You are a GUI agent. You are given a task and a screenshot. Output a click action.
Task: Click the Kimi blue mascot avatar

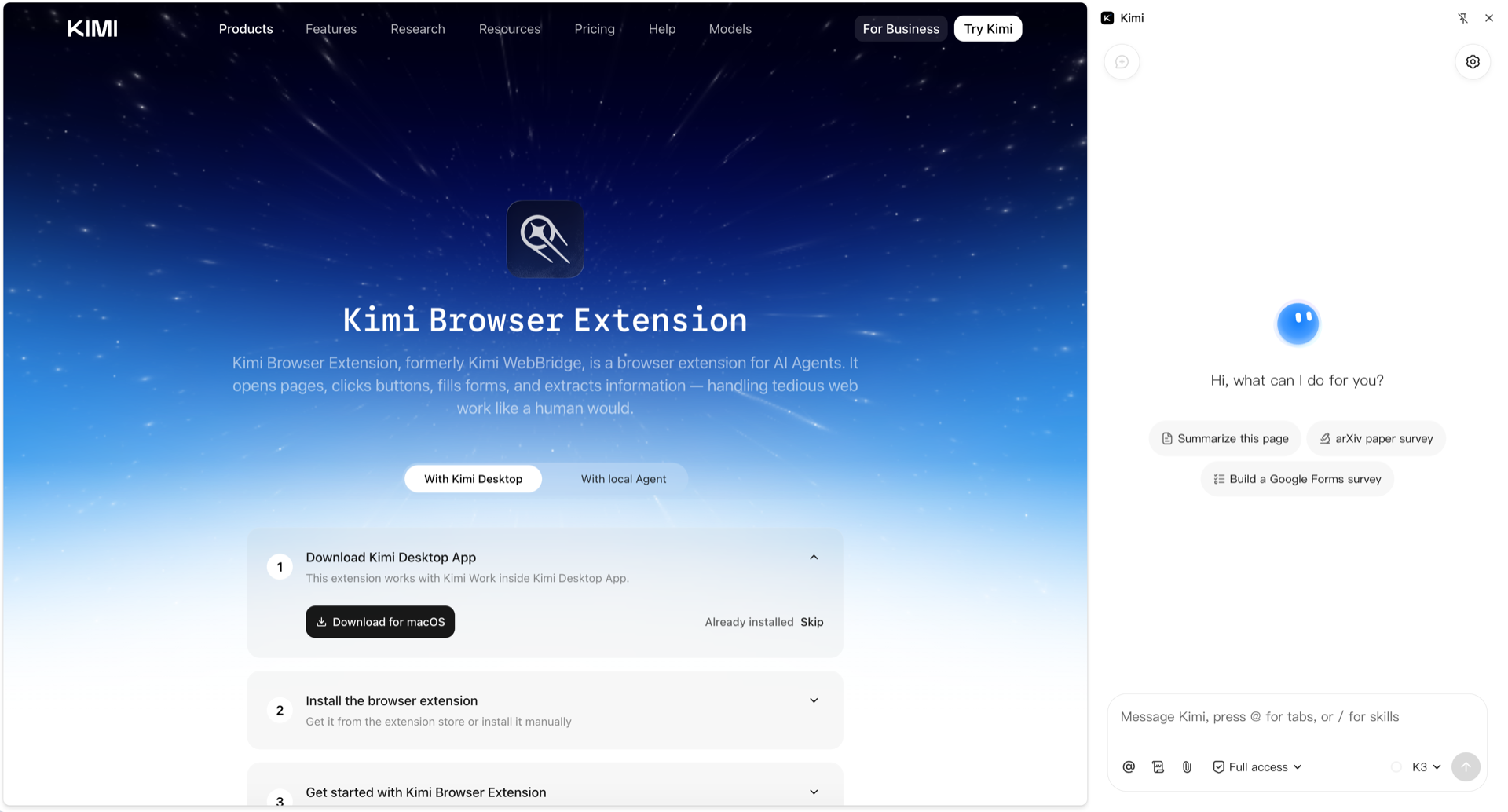click(1298, 324)
